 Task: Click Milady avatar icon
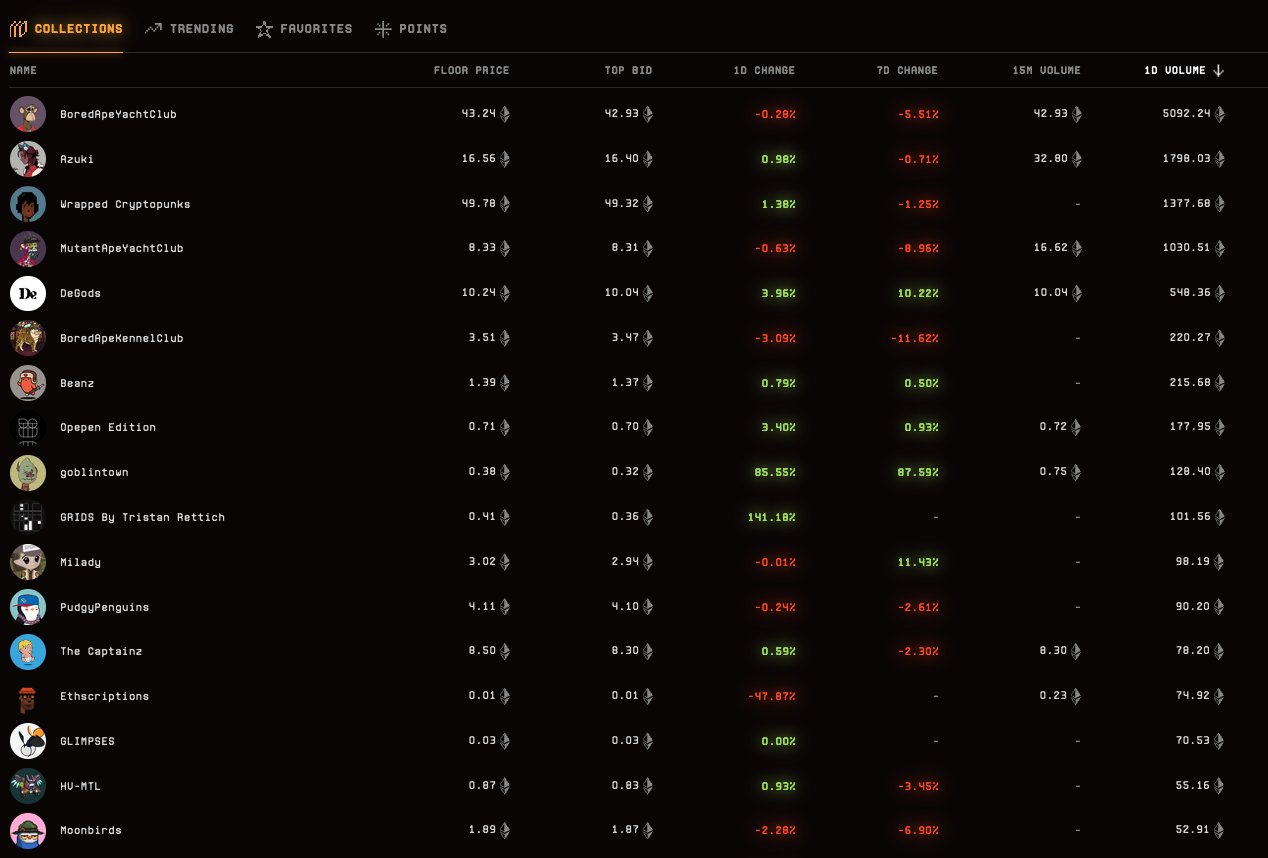click(x=28, y=562)
